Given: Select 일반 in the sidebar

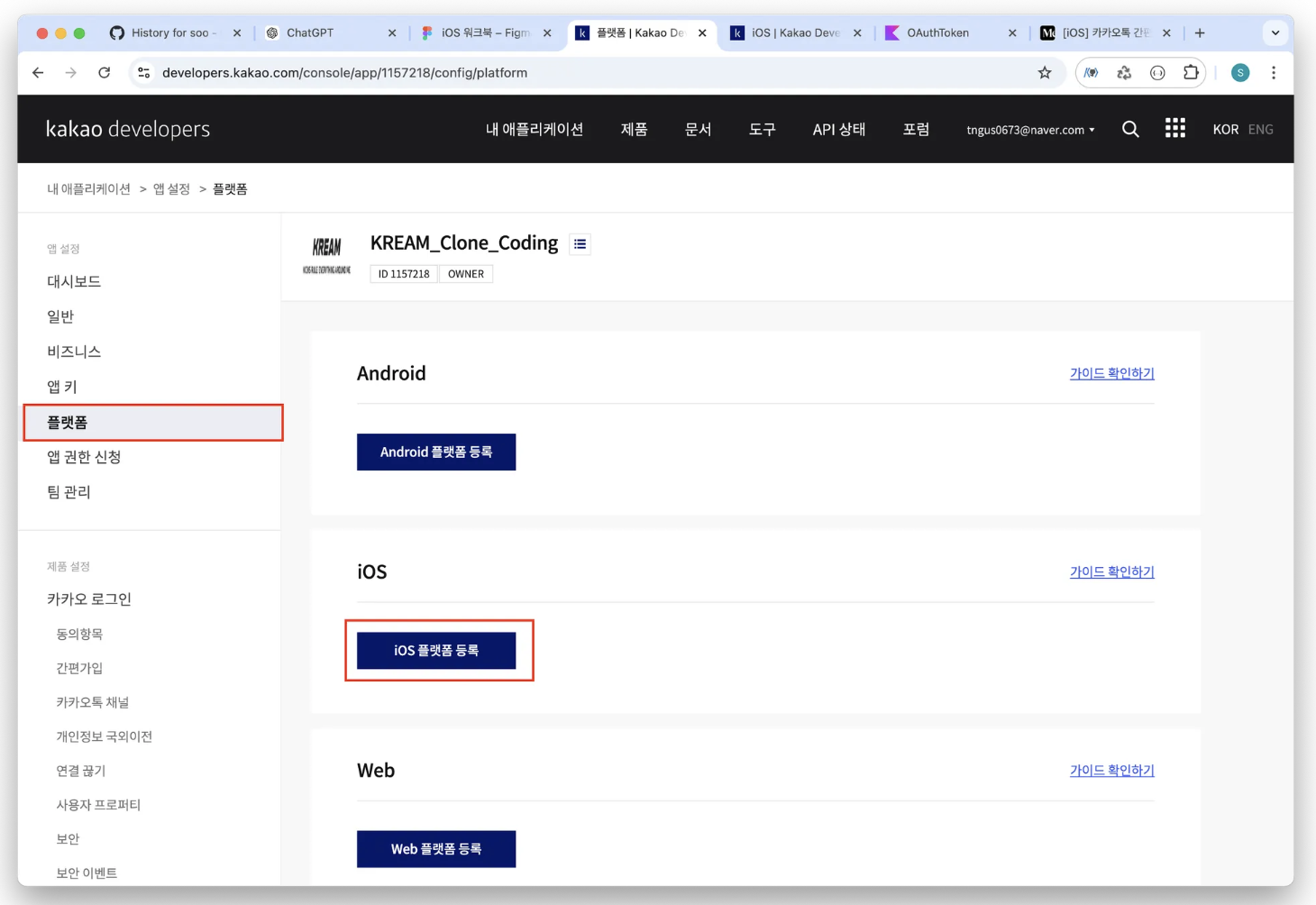Looking at the screenshot, I should coord(60,316).
